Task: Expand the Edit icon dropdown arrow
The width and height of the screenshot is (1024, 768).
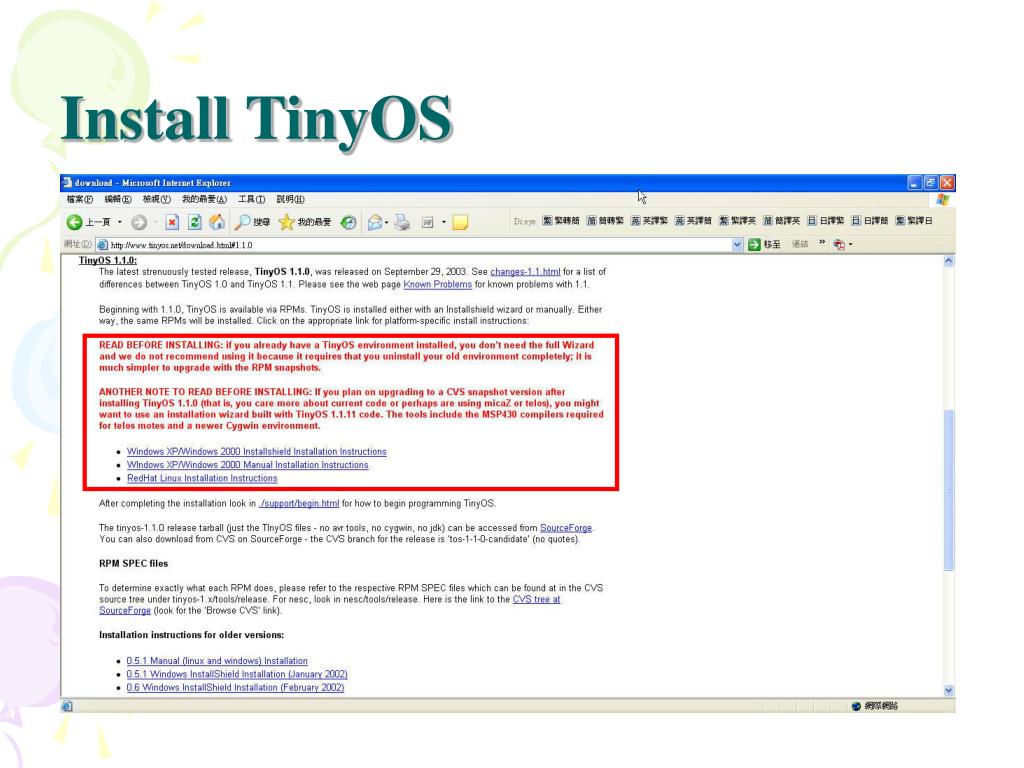Action: (x=443, y=222)
